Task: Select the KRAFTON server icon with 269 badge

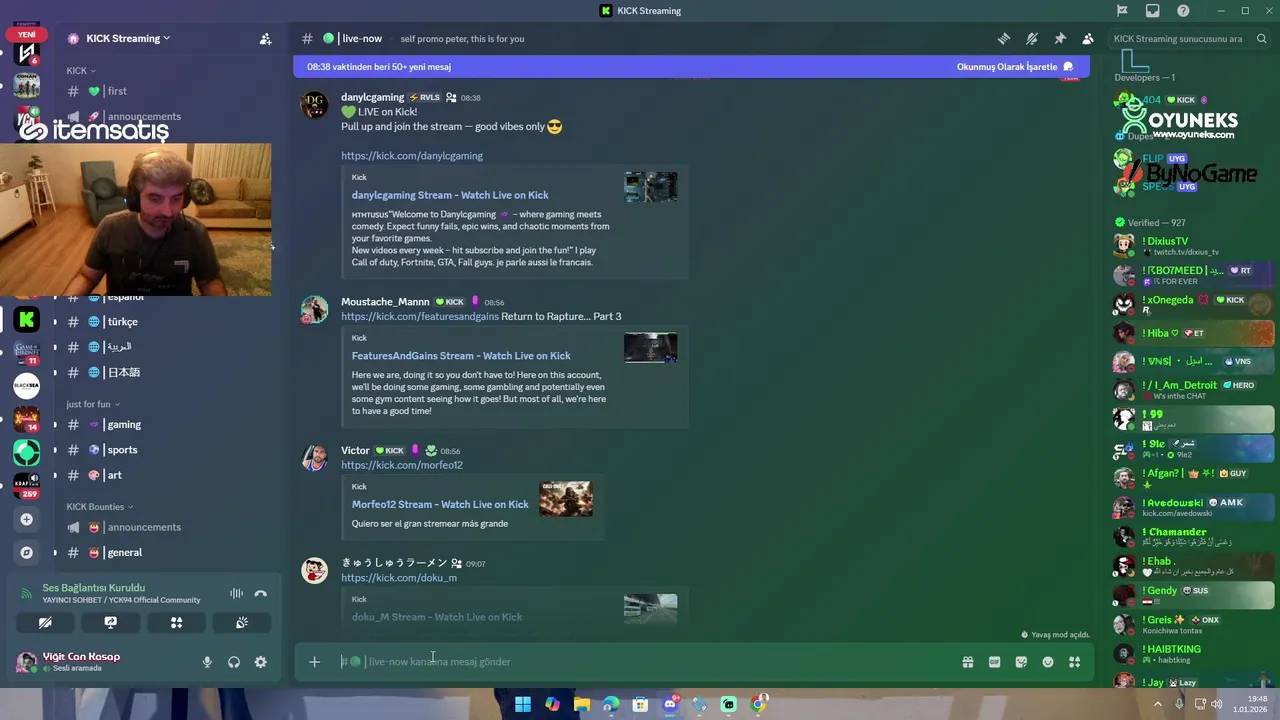Action: pyautogui.click(x=27, y=485)
